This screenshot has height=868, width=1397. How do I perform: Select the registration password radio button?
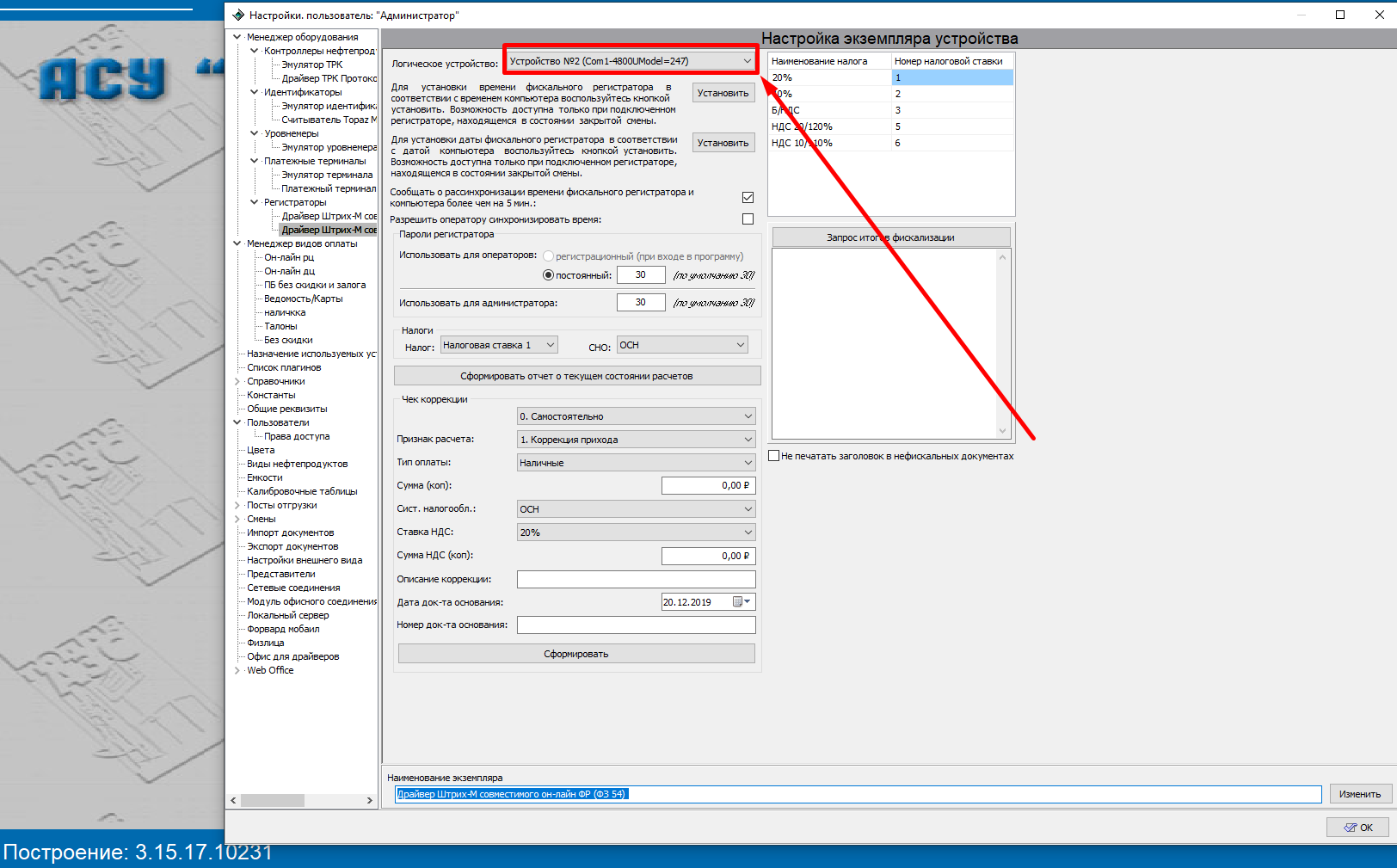point(548,256)
